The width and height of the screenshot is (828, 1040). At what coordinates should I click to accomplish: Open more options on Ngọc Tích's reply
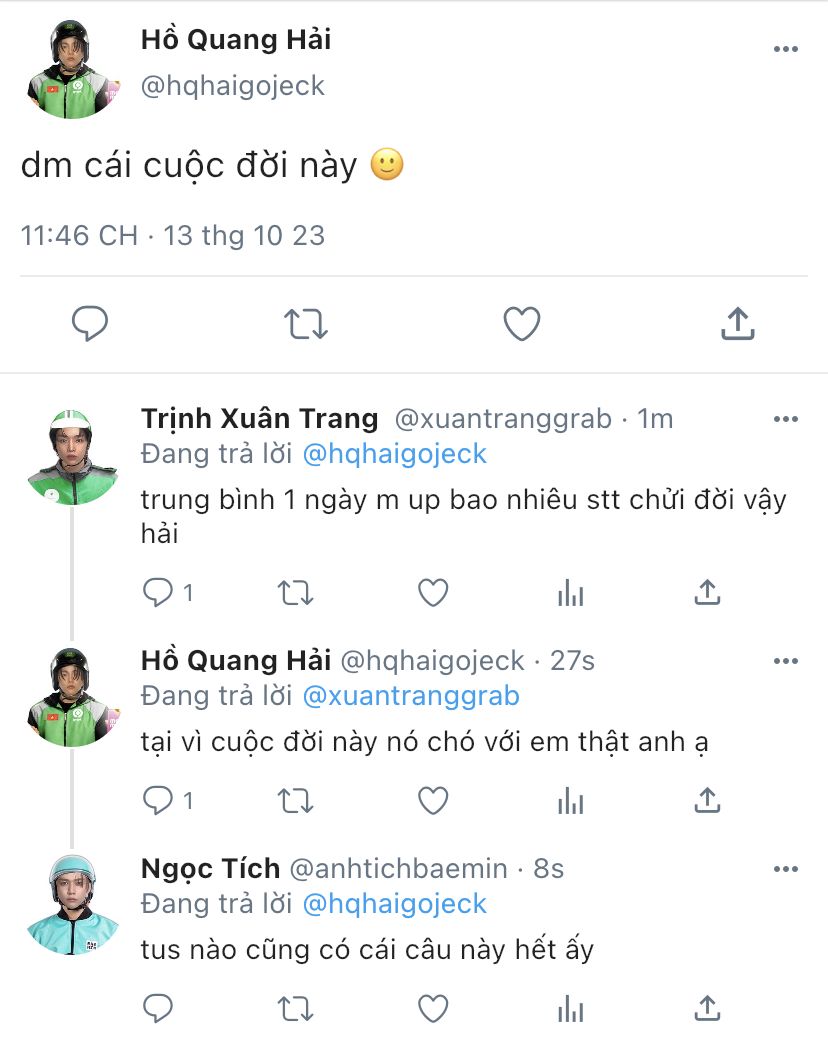(x=786, y=869)
